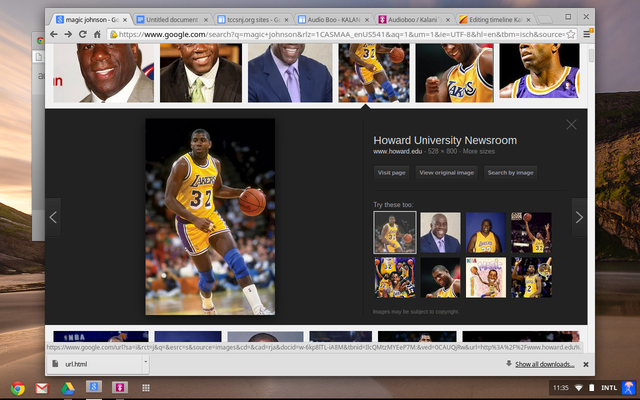The height and width of the screenshot is (400, 640).
Task: Open the top-row result in purple jersey
Action: click(x=539, y=71)
